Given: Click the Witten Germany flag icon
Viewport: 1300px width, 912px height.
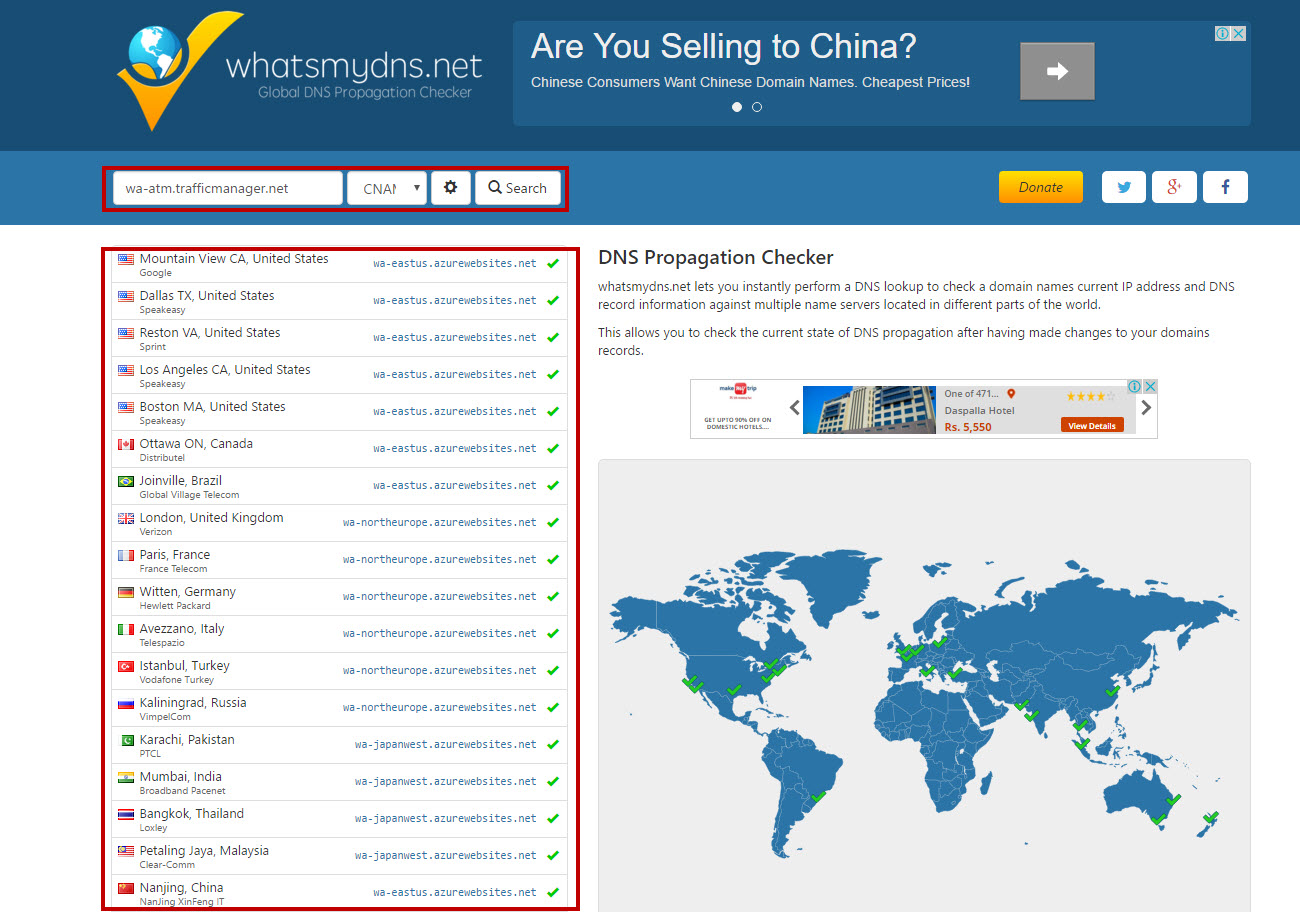Looking at the screenshot, I should 126,592.
